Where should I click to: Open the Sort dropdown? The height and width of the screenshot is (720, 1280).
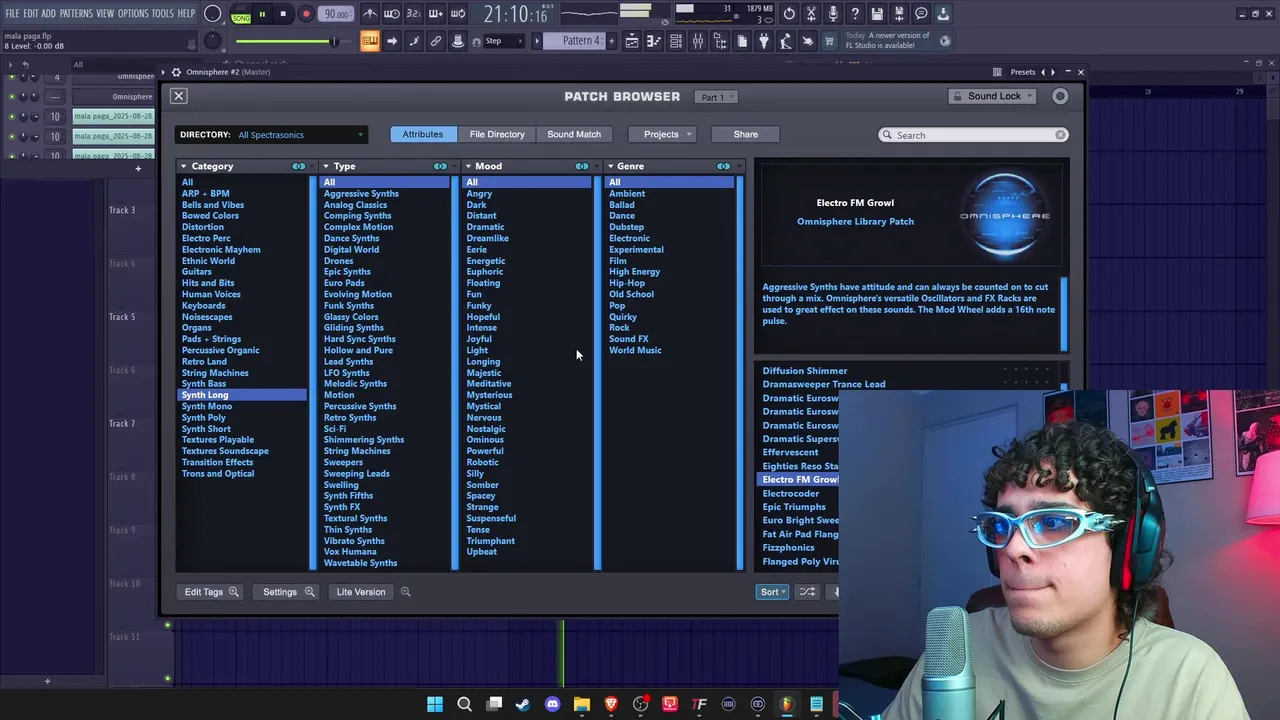(772, 592)
